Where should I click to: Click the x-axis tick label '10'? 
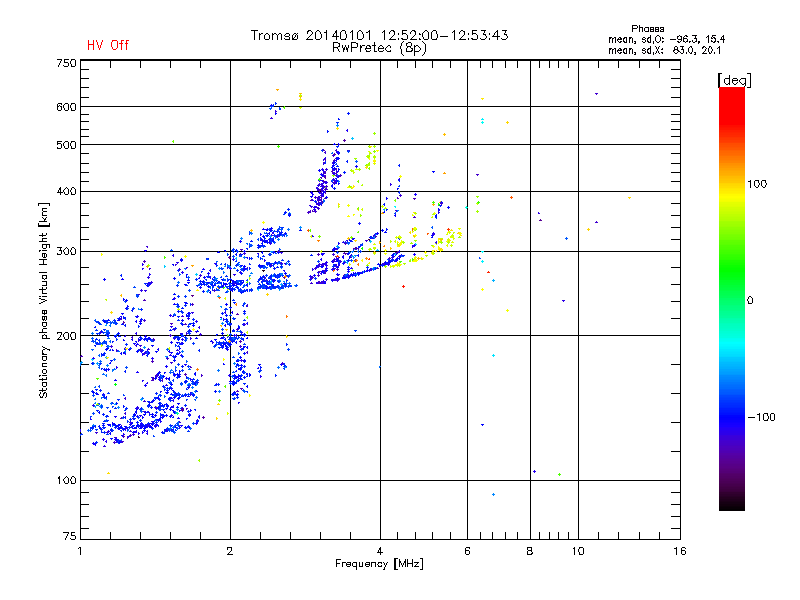[x=578, y=551]
